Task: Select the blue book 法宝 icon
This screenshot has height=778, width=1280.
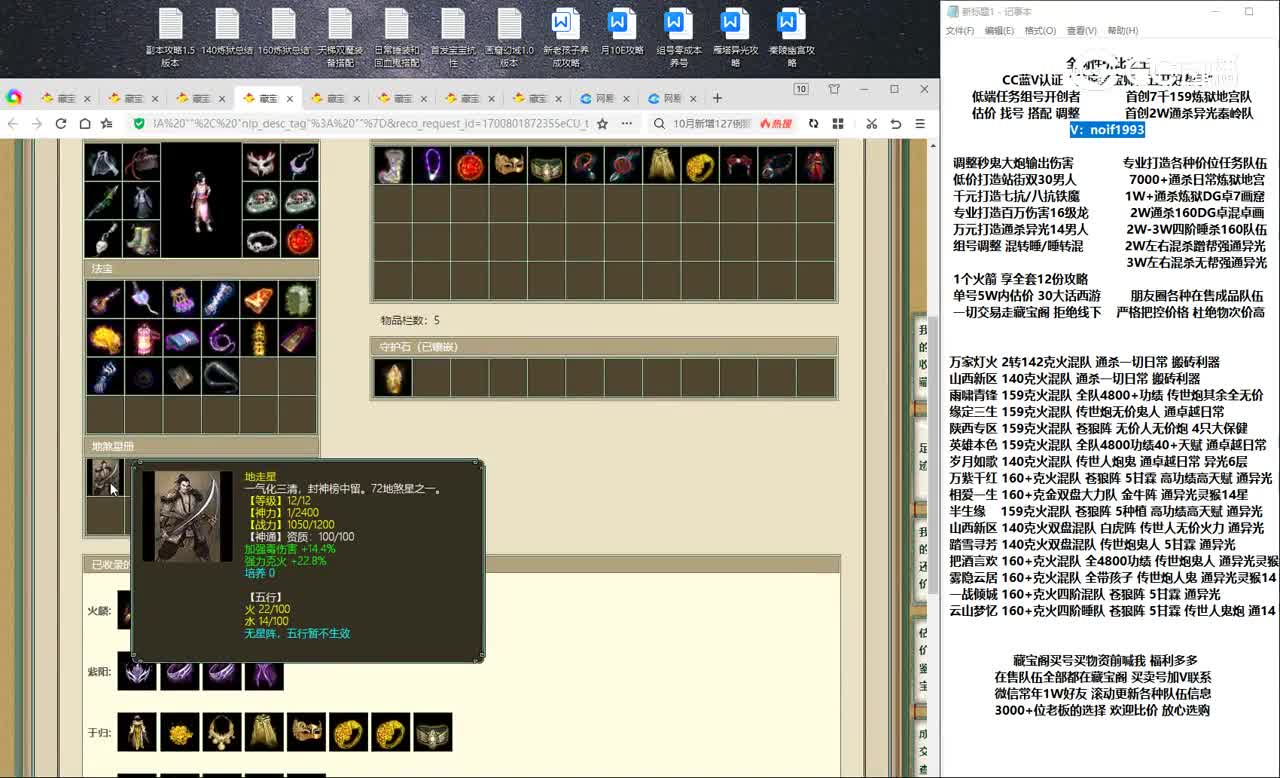Action: click(x=181, y=338)
